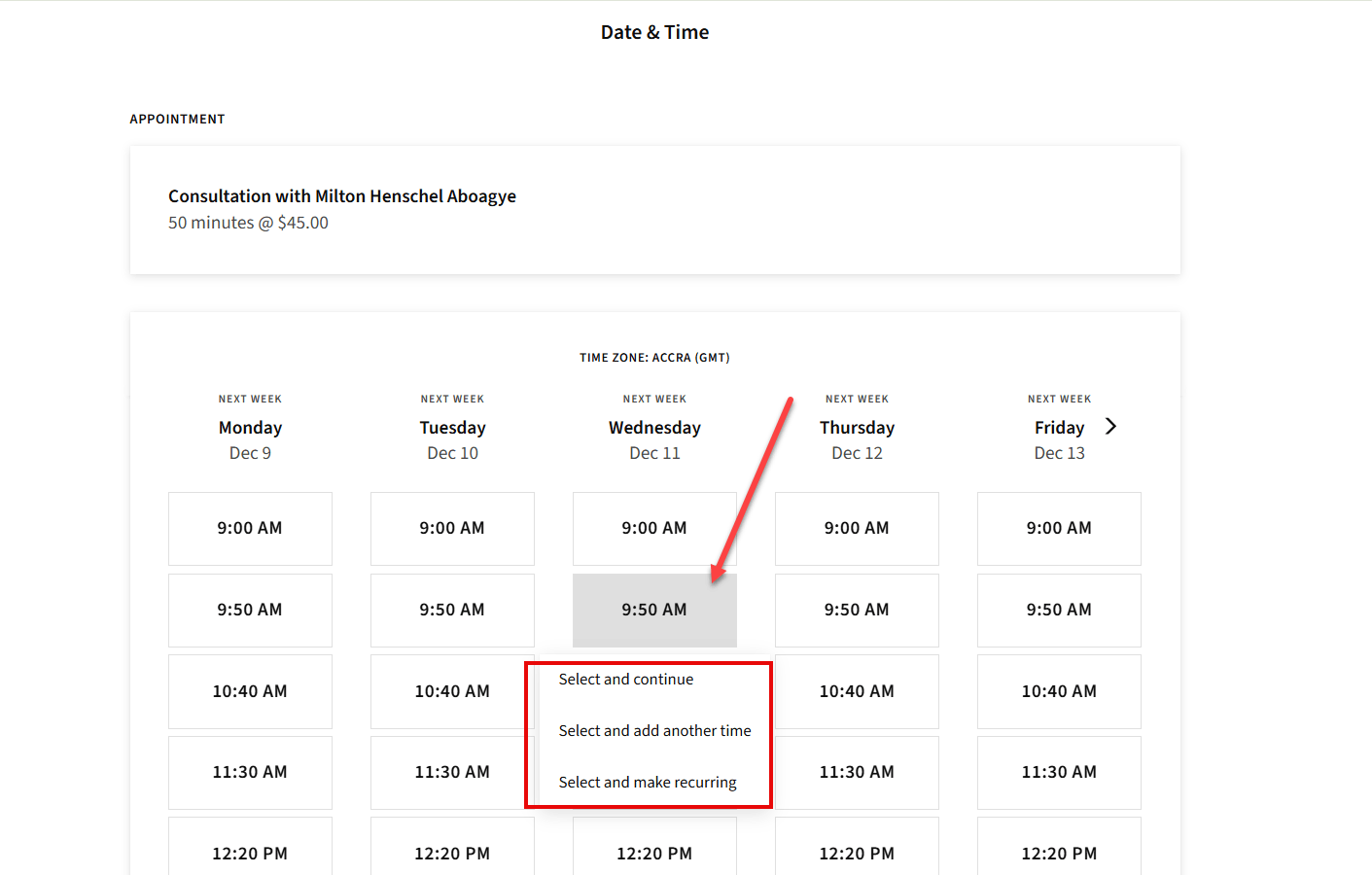Select 9:50 AM on Tuesday Dec 10
Image resolution: width=1372 pixels, height=875 pixels.
(x=452, y=610)
